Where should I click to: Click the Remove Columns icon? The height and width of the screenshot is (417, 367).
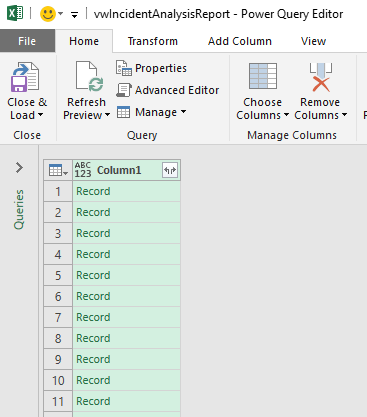[320, 77]
